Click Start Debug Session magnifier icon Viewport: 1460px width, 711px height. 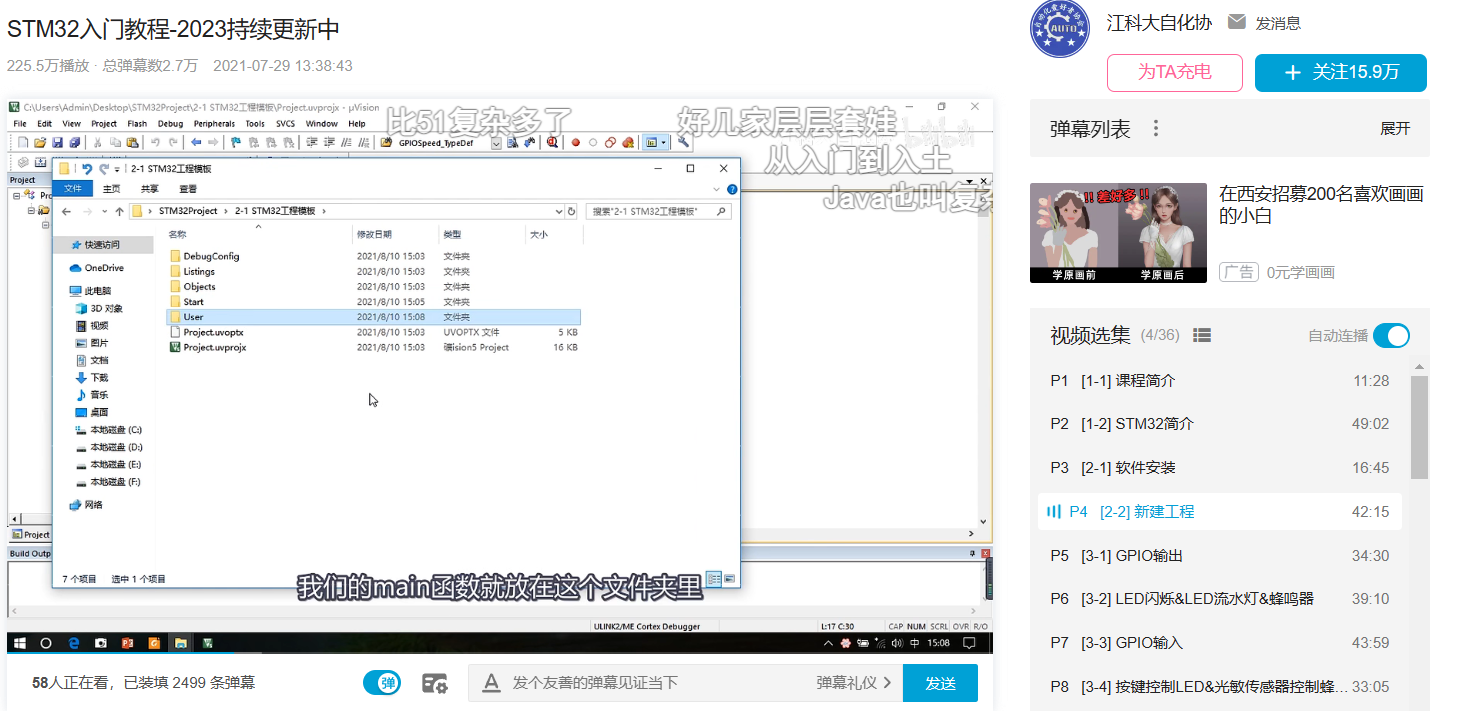point(552,142)
